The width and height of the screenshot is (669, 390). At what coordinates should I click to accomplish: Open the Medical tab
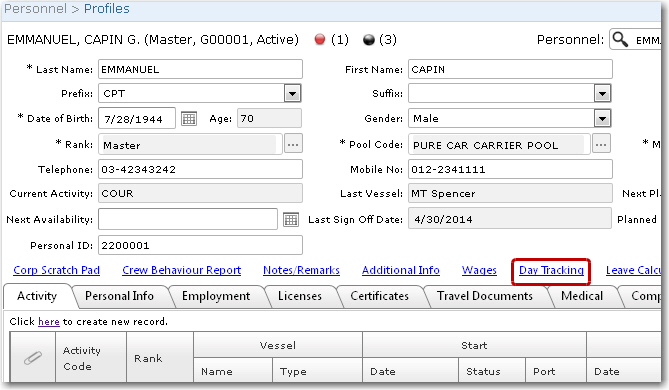[x=582, y=296]
